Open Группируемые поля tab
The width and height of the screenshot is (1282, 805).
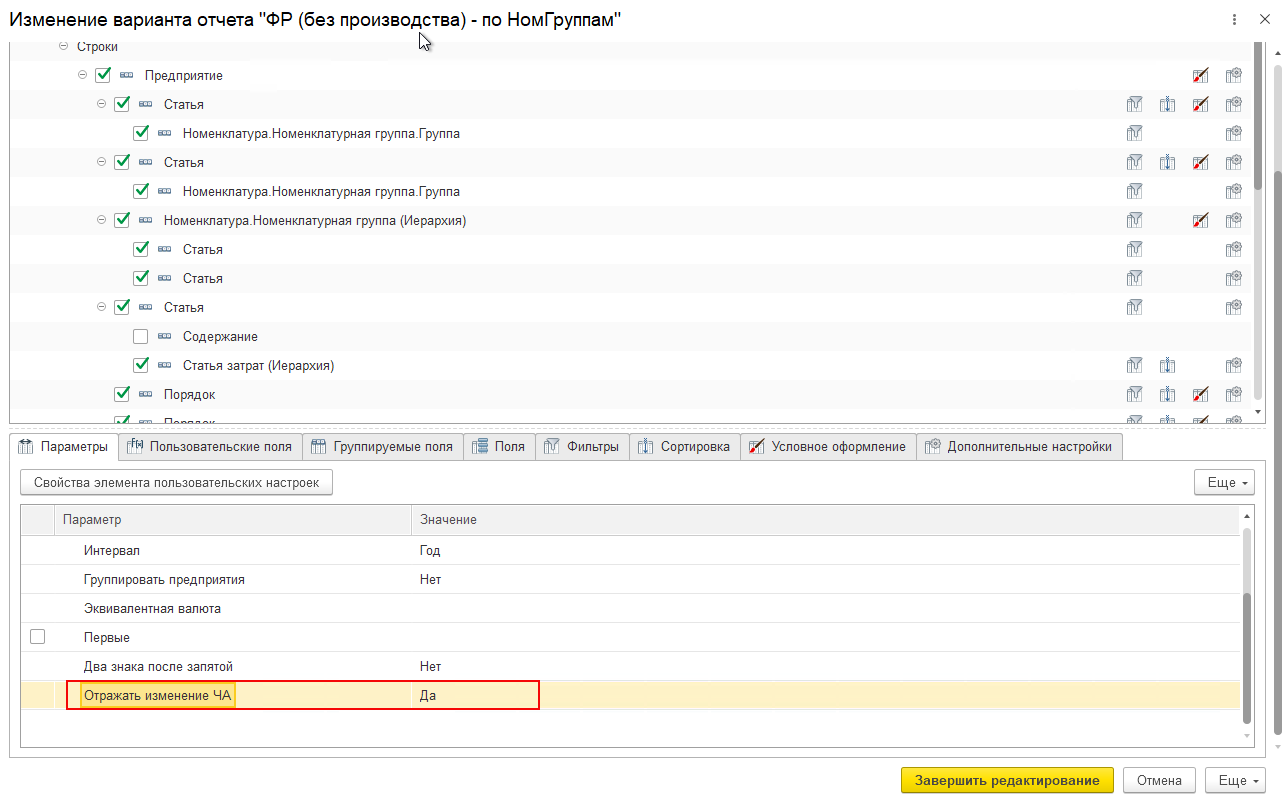point(382,447)
